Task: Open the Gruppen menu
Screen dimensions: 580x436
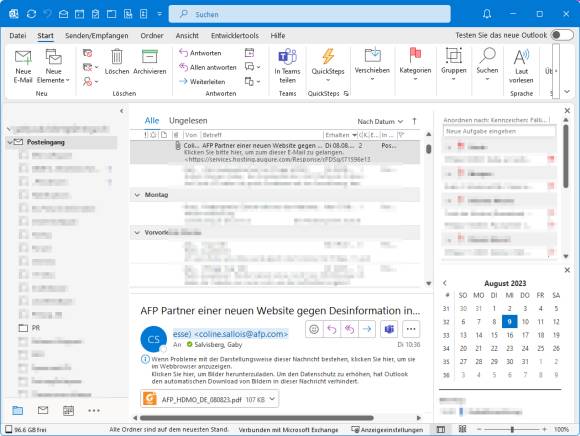Action: coord(453,65)
